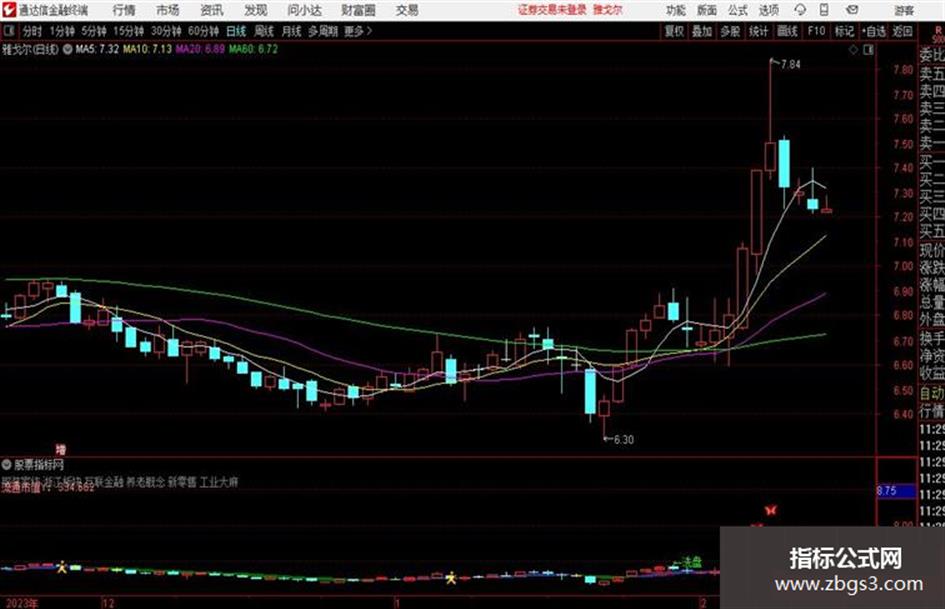Switch to the 月线 monthly tab
The width and height of the screenshot is (945, 609).
click(x=291, y=31)
